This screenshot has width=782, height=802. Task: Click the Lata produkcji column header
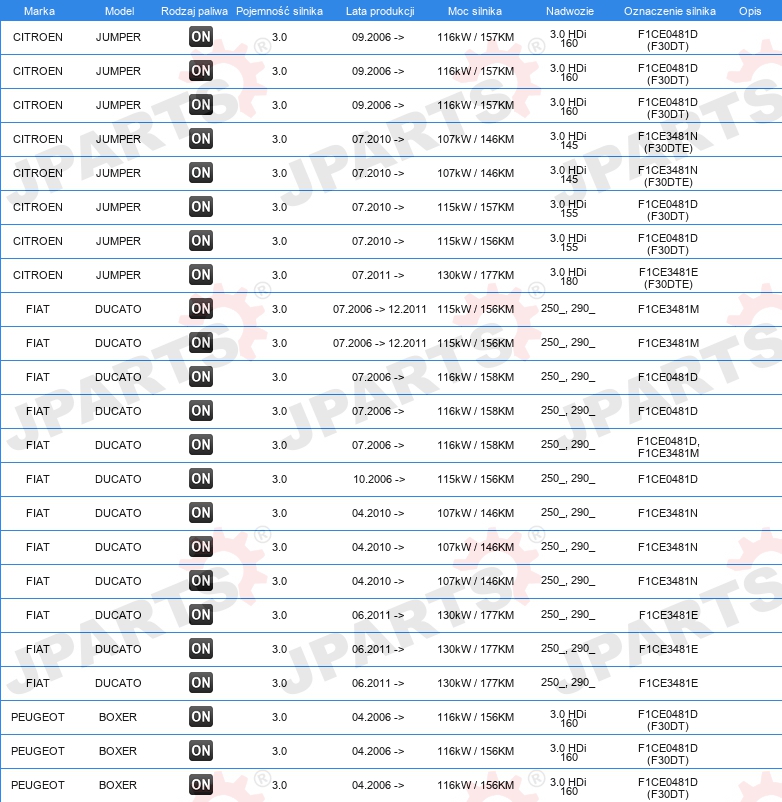(x=380, y=11)
